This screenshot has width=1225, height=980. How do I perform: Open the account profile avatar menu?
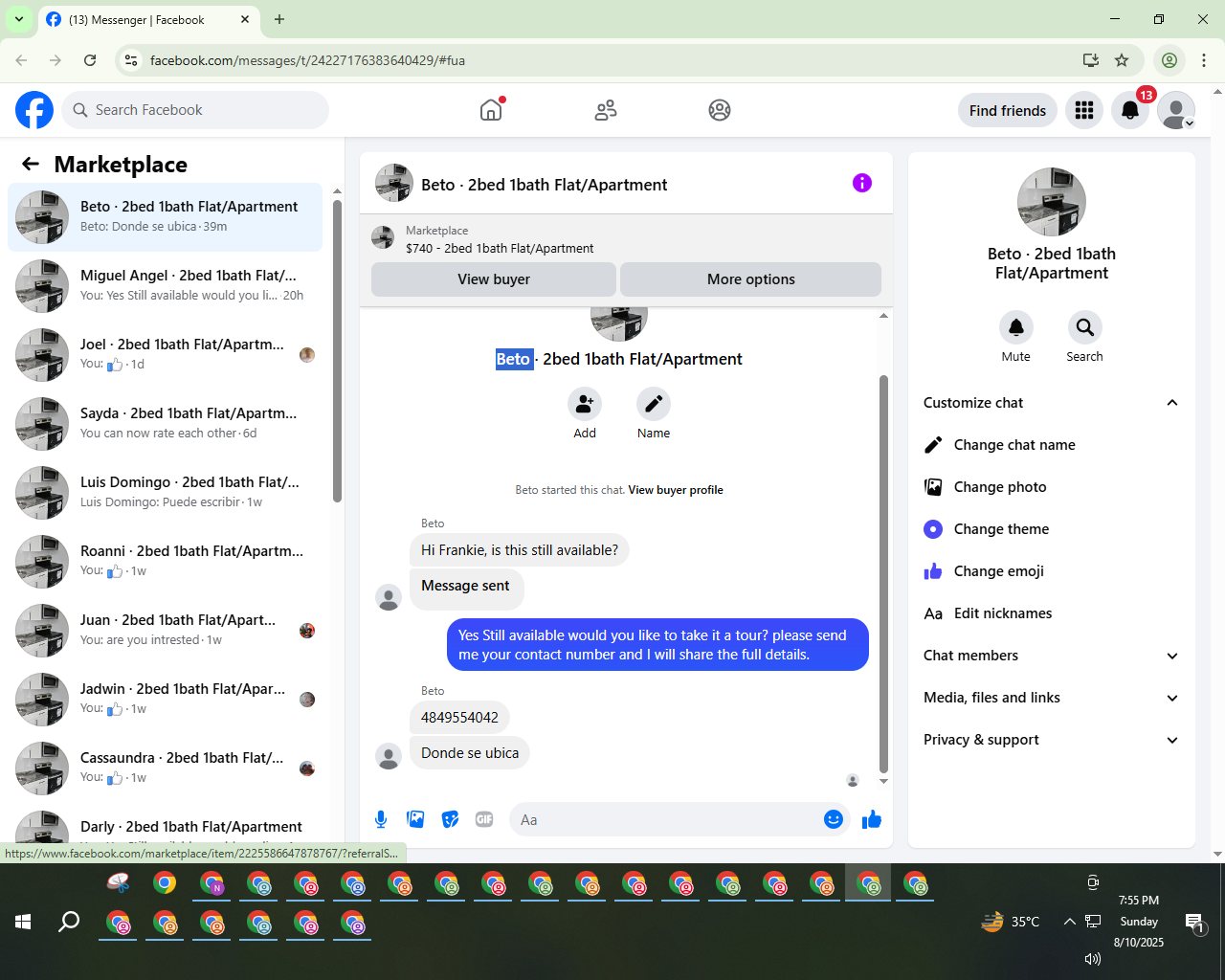click(x=1176, y=110)
